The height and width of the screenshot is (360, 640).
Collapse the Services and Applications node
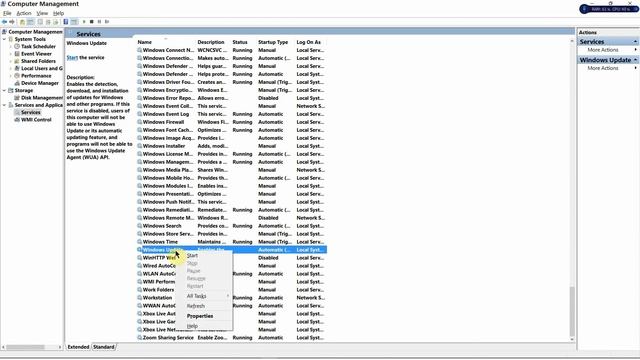[4, 105]
